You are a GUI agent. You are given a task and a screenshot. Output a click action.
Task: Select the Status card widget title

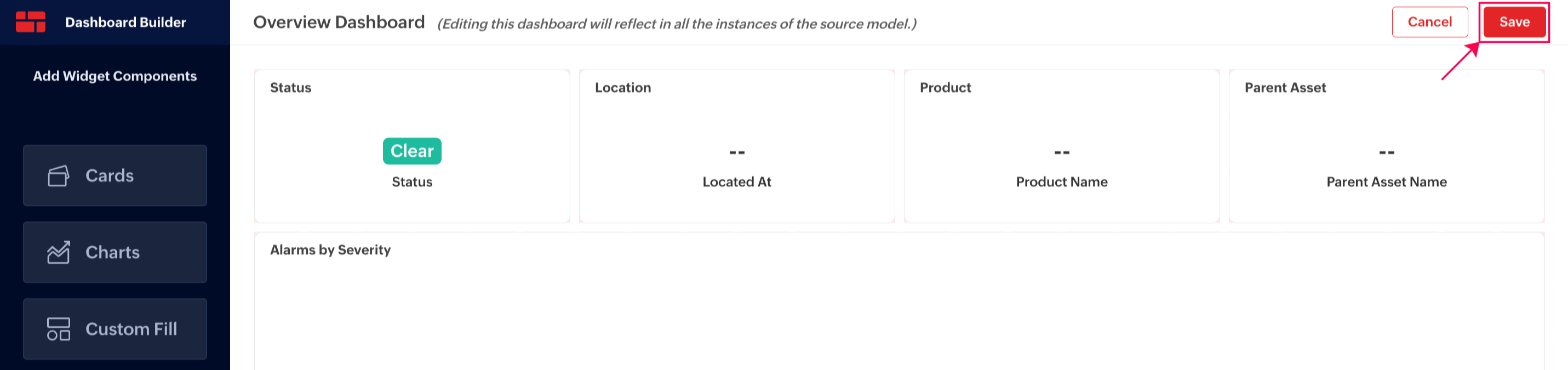pos(290,88)
